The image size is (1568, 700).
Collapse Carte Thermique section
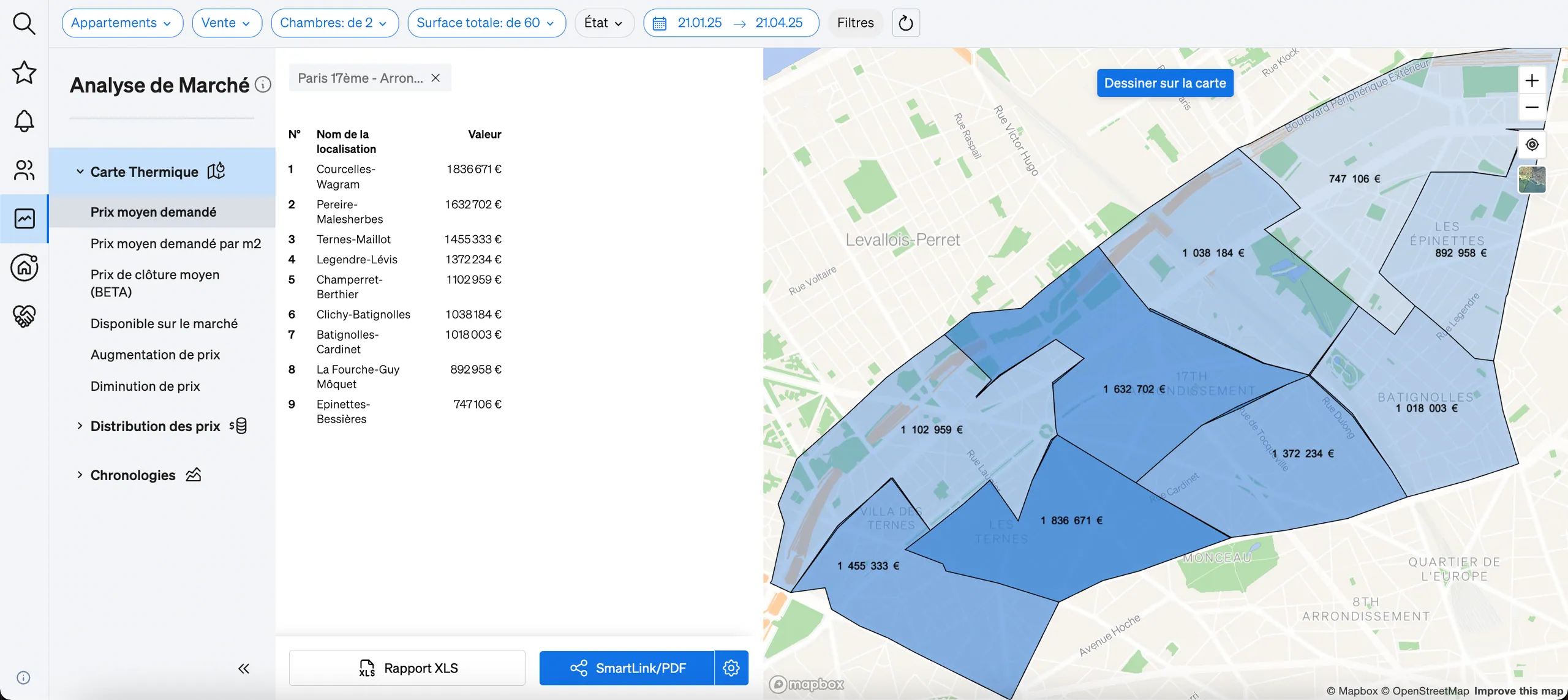(162, 171)
